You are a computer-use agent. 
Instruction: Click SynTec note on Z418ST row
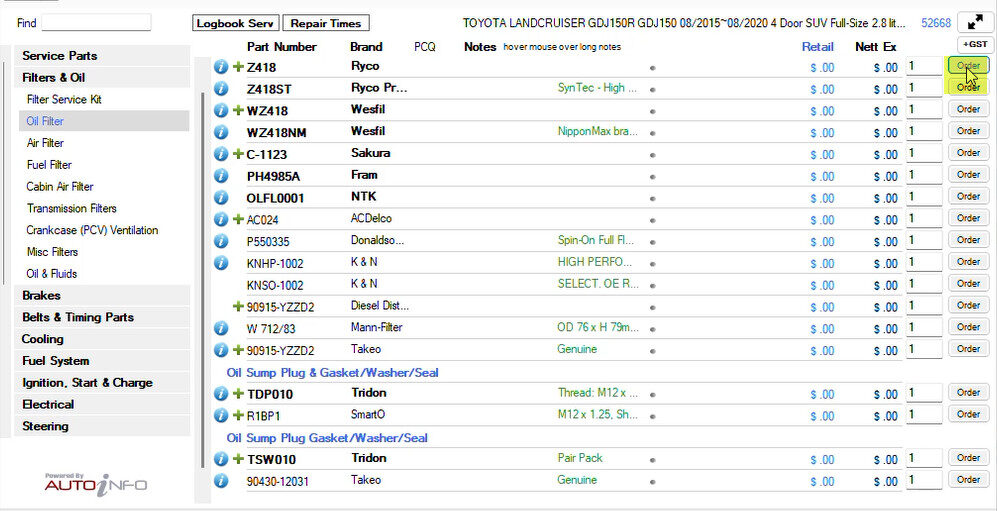(597, 88)
